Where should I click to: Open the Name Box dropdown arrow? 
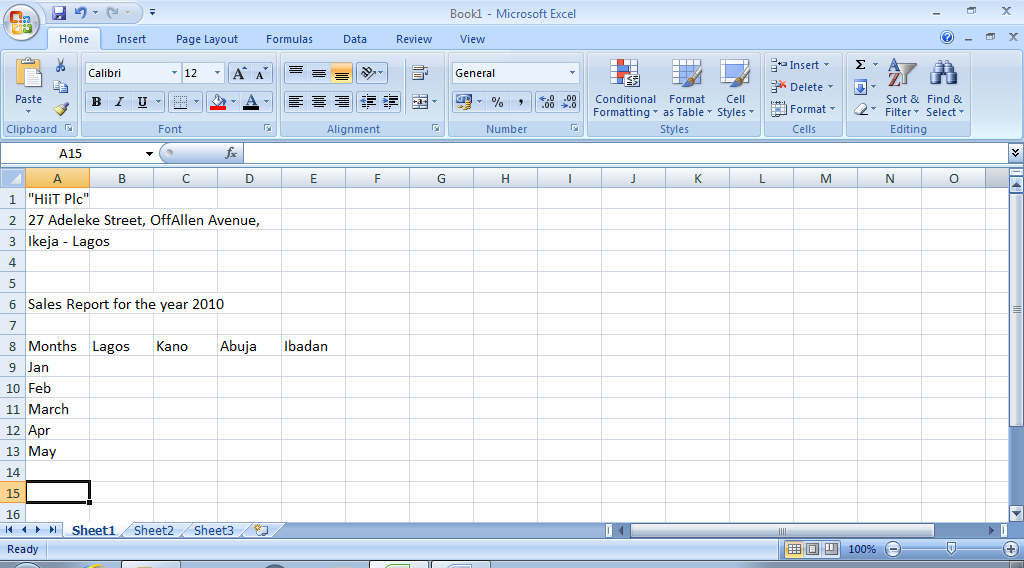150,154
